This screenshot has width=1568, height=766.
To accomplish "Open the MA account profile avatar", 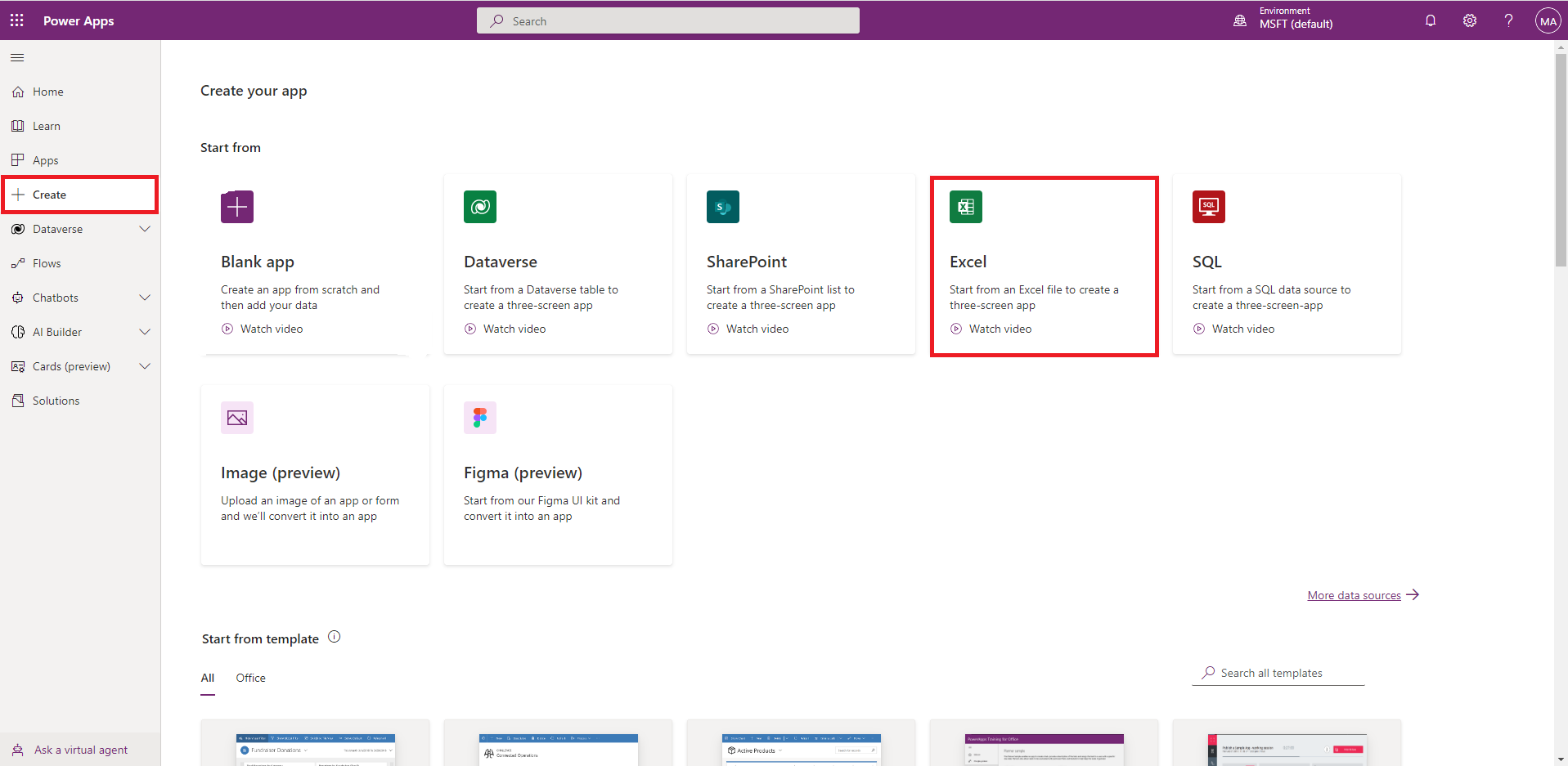I will tap(1548, 21).
